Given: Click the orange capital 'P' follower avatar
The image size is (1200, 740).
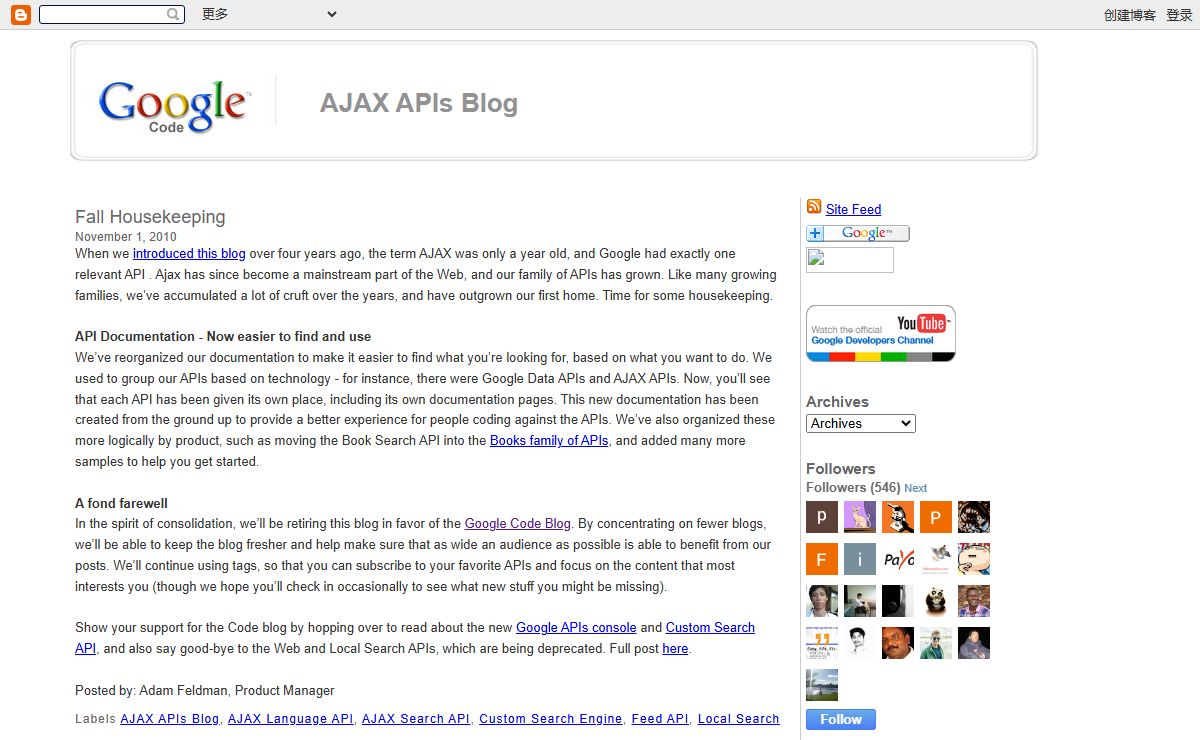Looking at the screenshot, I should 936,517.
